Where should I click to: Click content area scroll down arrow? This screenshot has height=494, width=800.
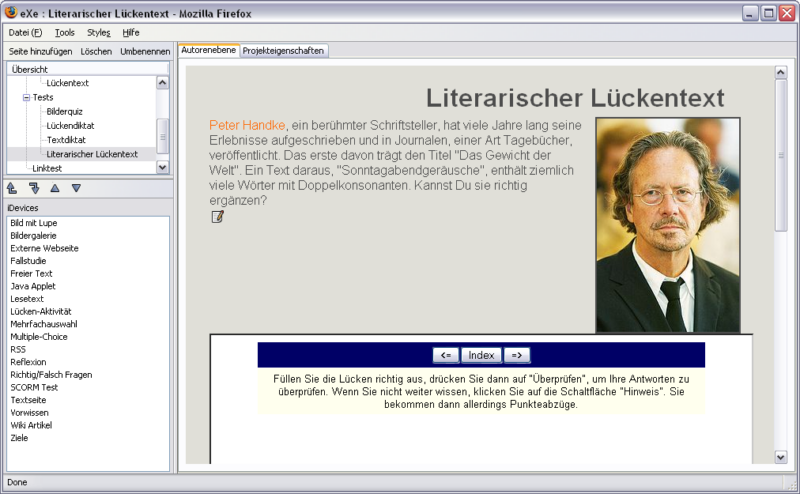781,457
